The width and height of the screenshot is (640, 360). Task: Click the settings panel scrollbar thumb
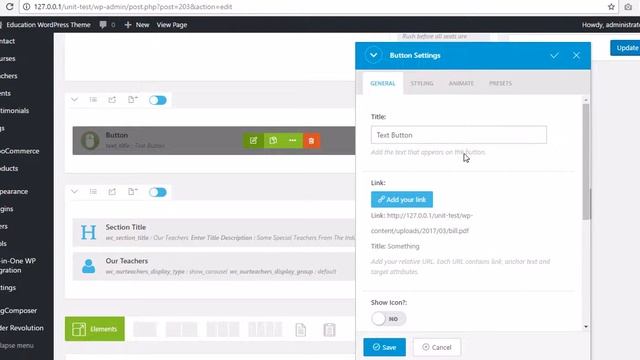(x=586, y=162)
